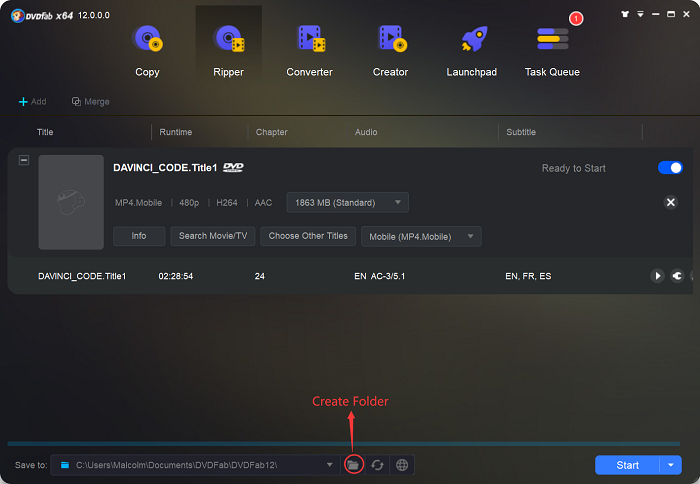700x484 pixels.
Task: Toggle the DAVINCI_CODE task enable switch
Action: [670, 168]
